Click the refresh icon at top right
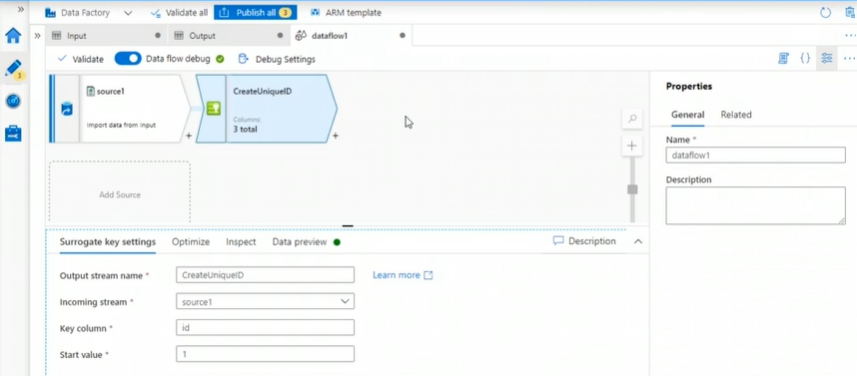857x376 pixels. 825,13
